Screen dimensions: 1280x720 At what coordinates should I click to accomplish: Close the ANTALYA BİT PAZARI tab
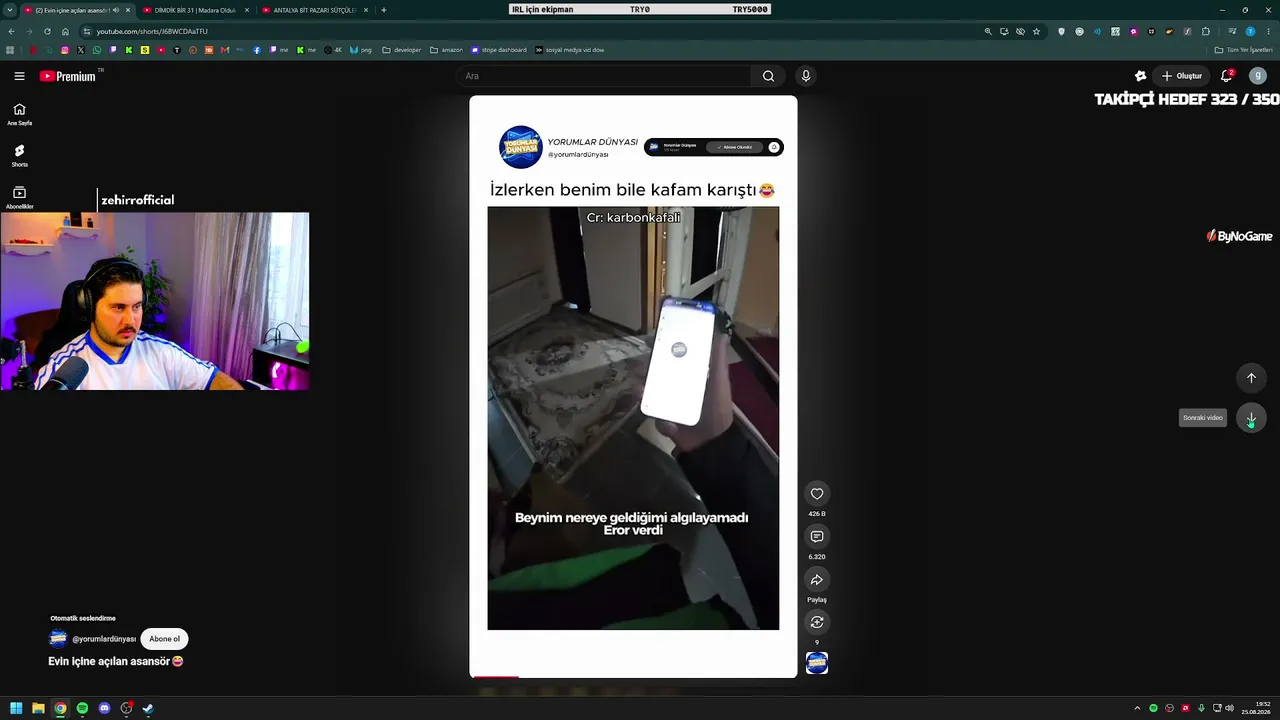(x=366, y=10)
